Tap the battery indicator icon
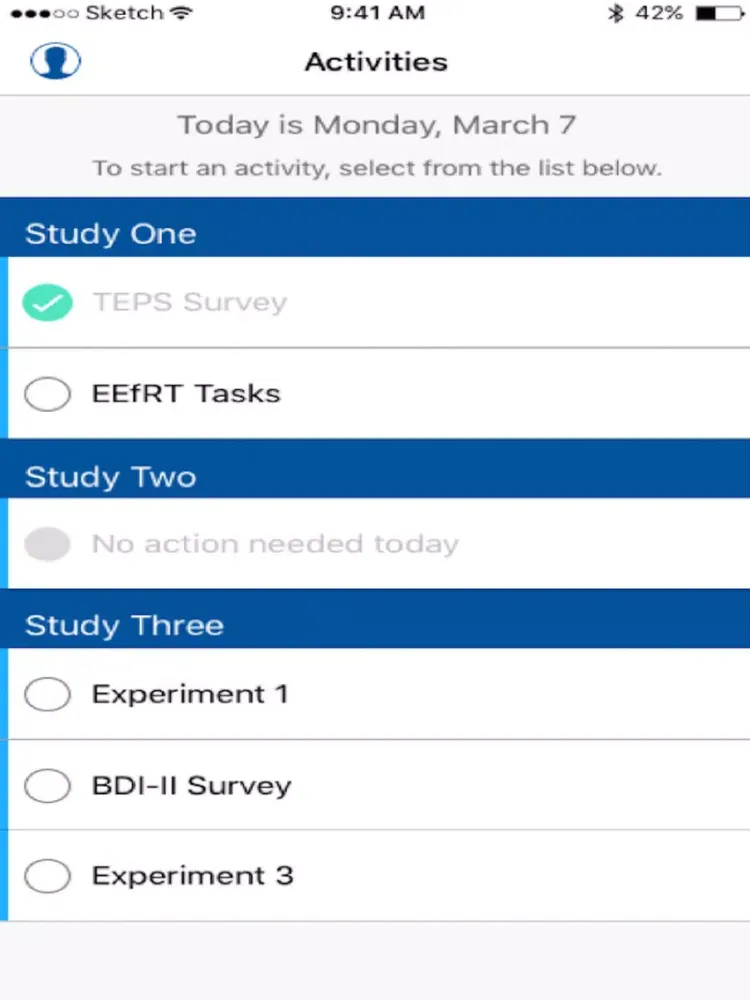Screen dimensions: 750x1000 [x=719, y=13]
